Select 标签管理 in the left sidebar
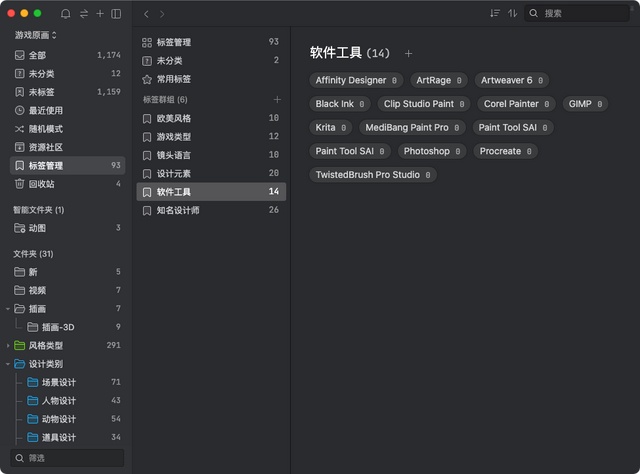 click(x=67, y=165)
